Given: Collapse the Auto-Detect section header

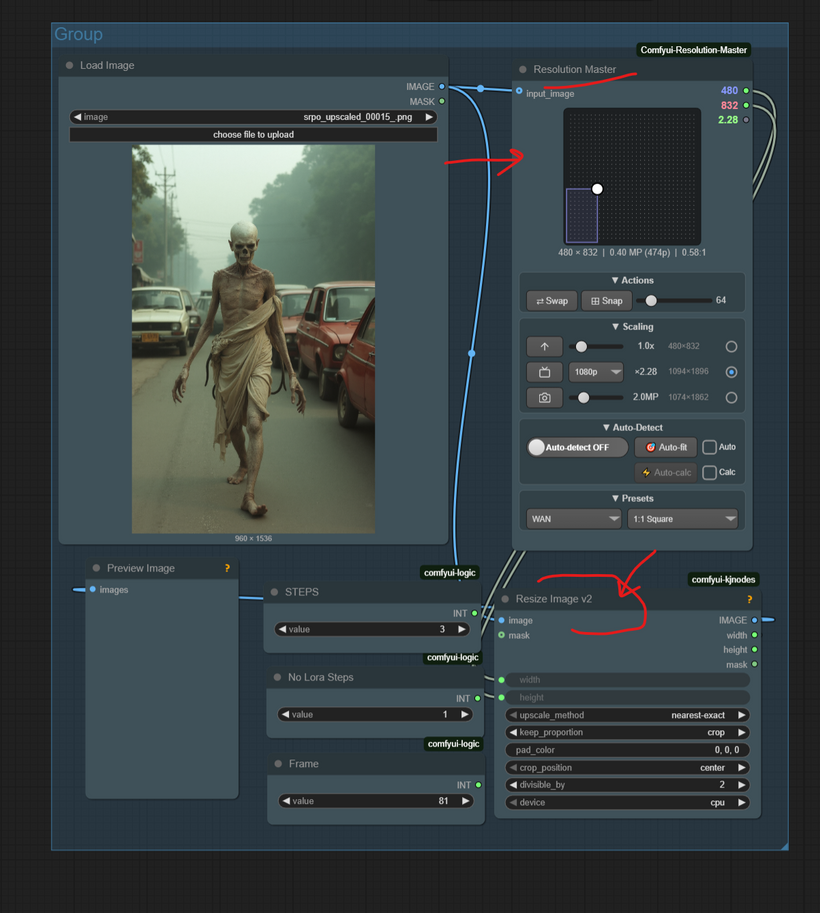Looking at the screenshot, I should (x=632, y=427).
